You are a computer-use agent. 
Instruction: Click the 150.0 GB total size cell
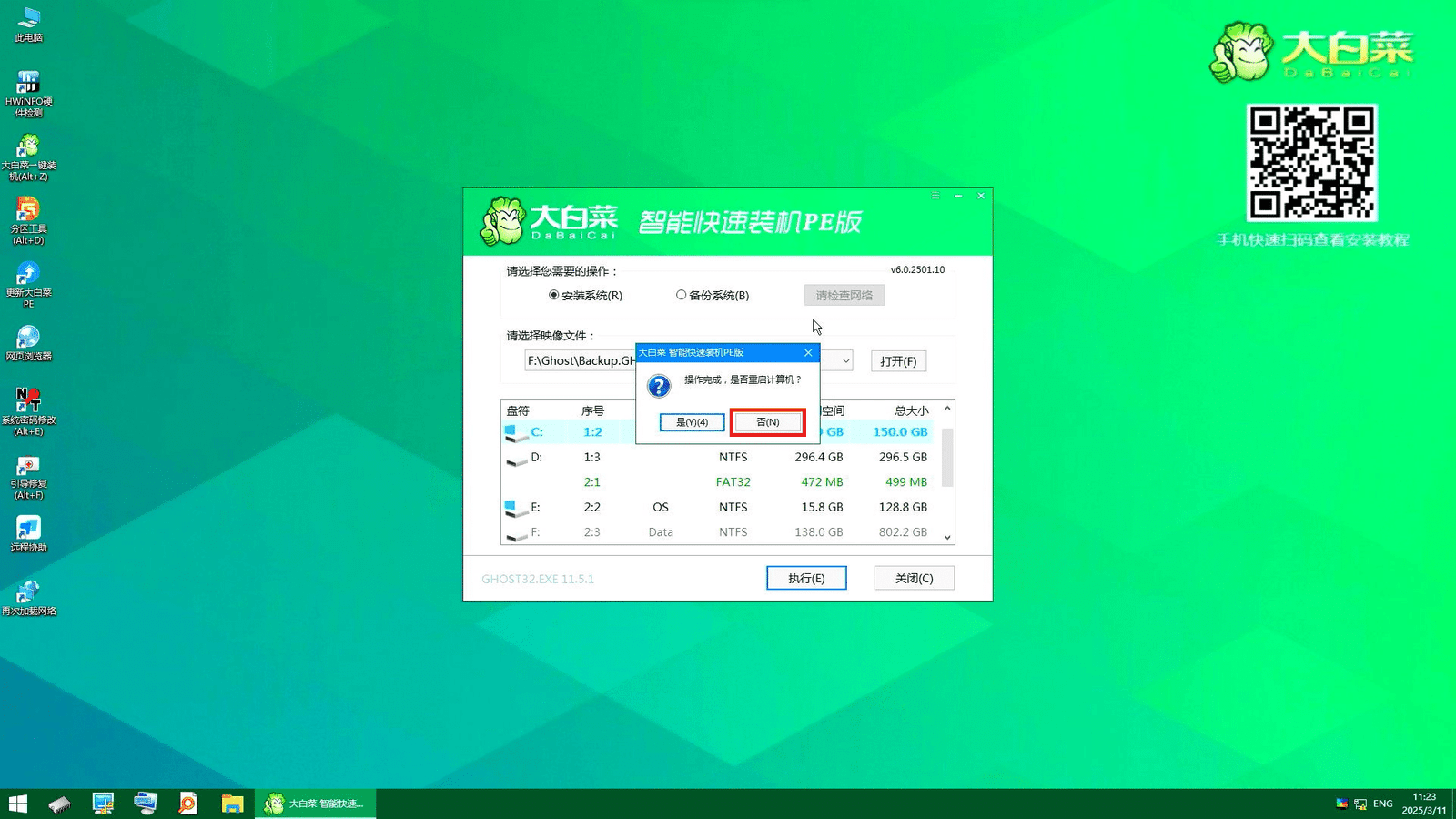tap(900, 432)
